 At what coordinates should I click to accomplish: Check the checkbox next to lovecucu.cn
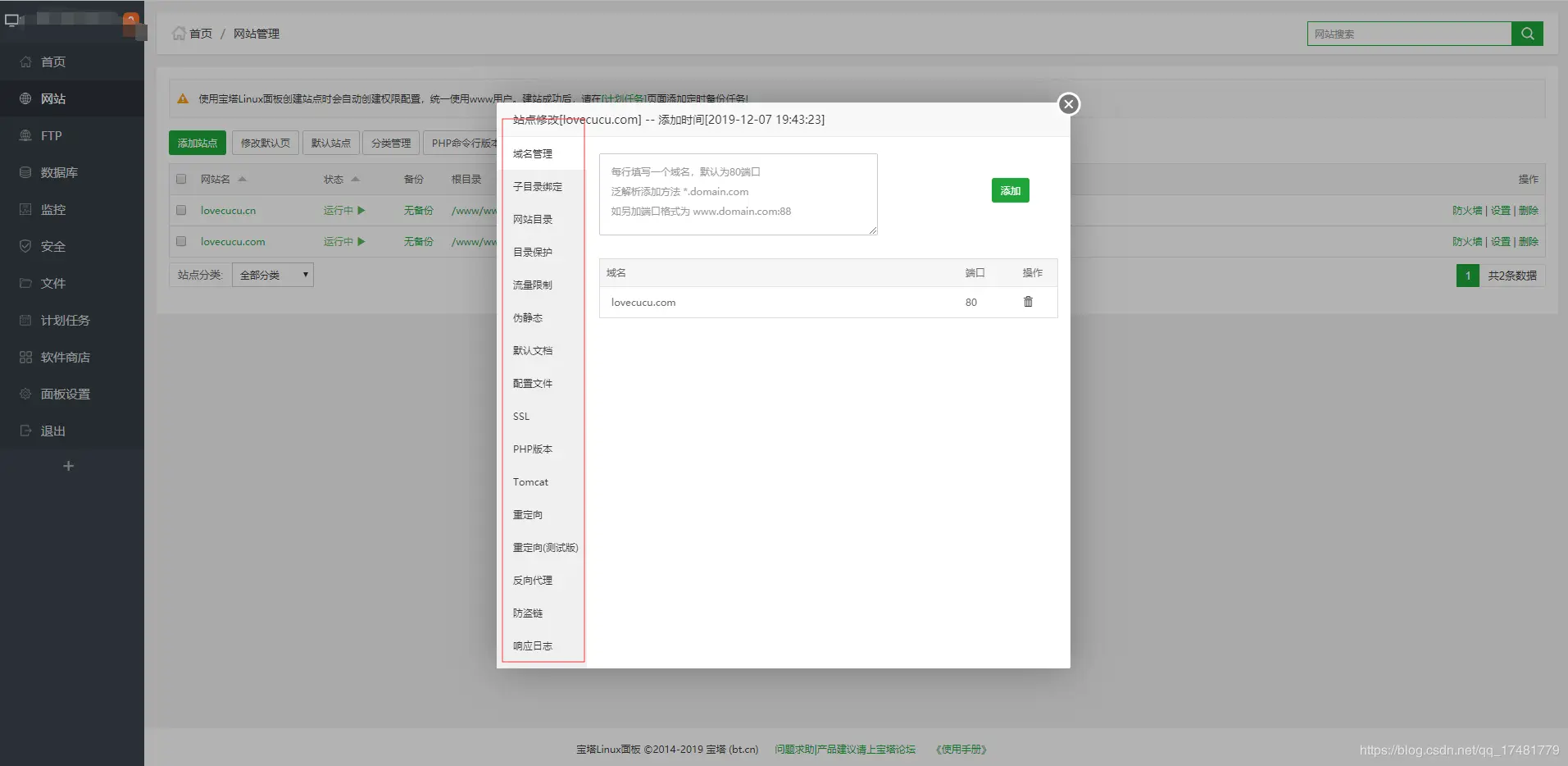tap(181, 210)
